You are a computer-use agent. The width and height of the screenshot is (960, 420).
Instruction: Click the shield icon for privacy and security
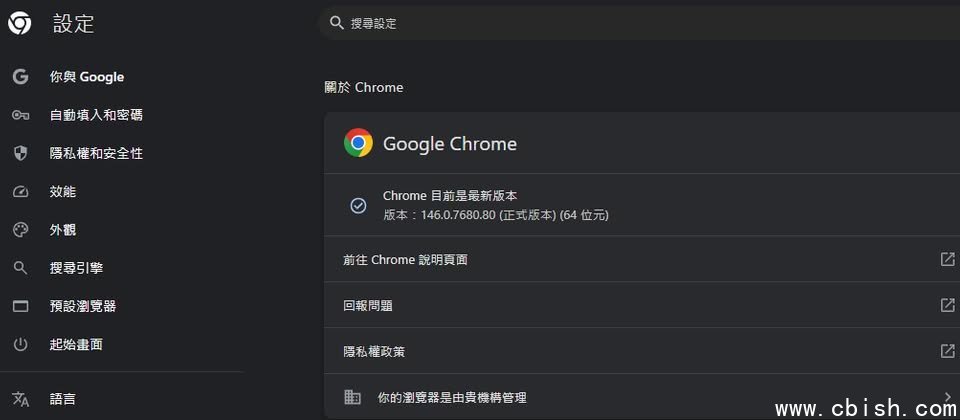click(x=20, y=153)
